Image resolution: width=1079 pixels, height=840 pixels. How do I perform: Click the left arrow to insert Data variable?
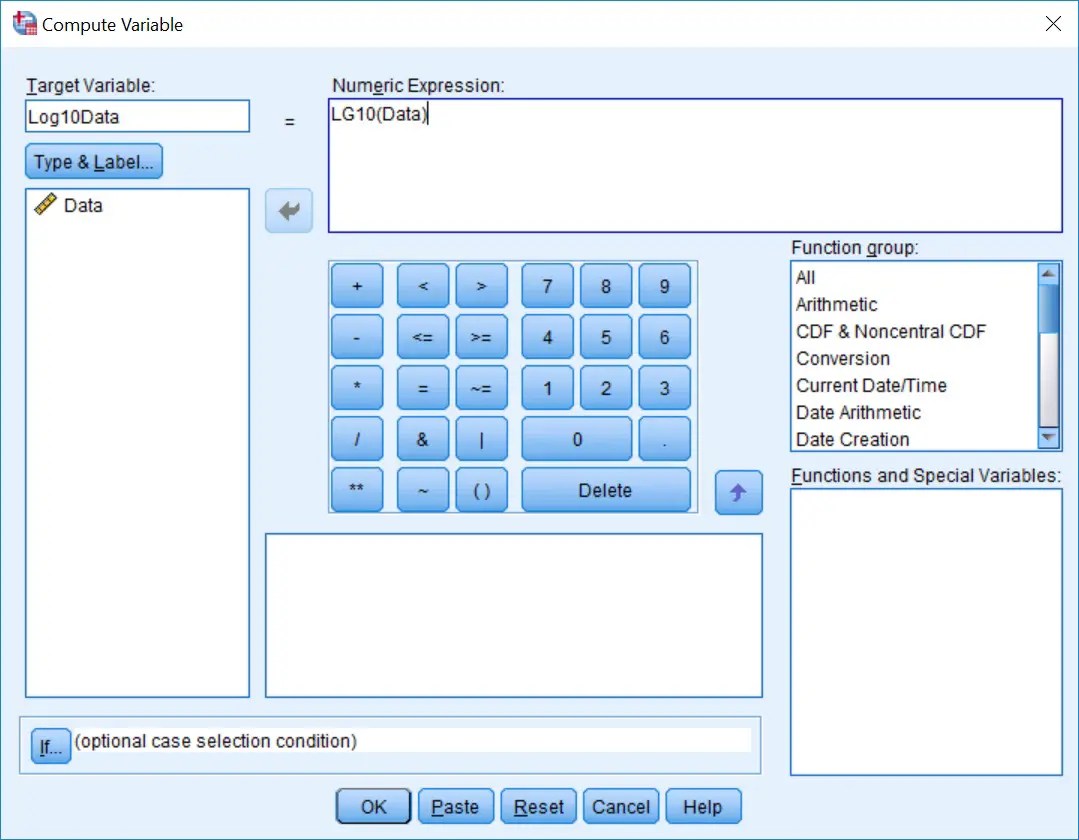click(288, 210)
